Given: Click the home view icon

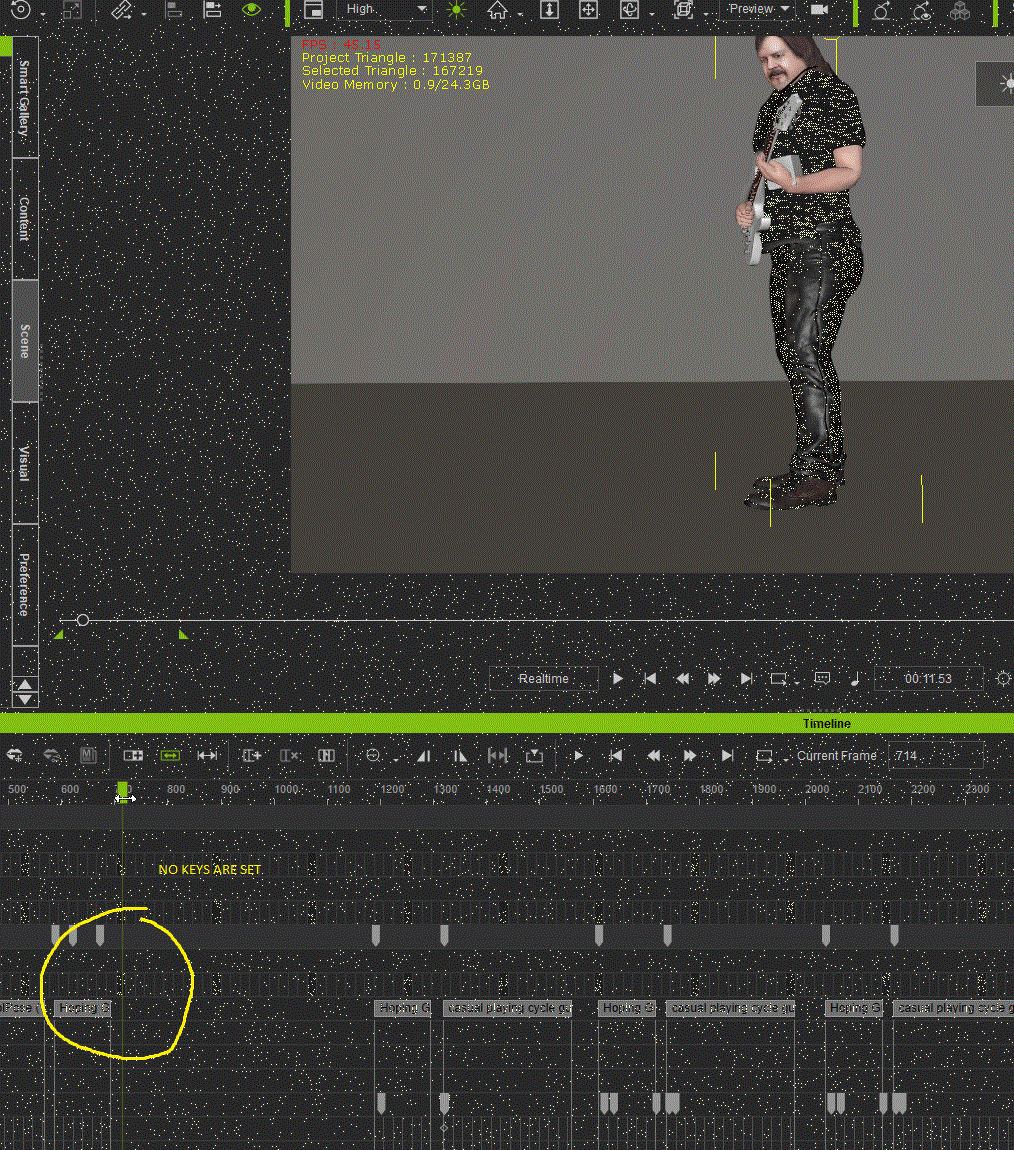Looking at the screenshot, I should click(x=497, y=11).
